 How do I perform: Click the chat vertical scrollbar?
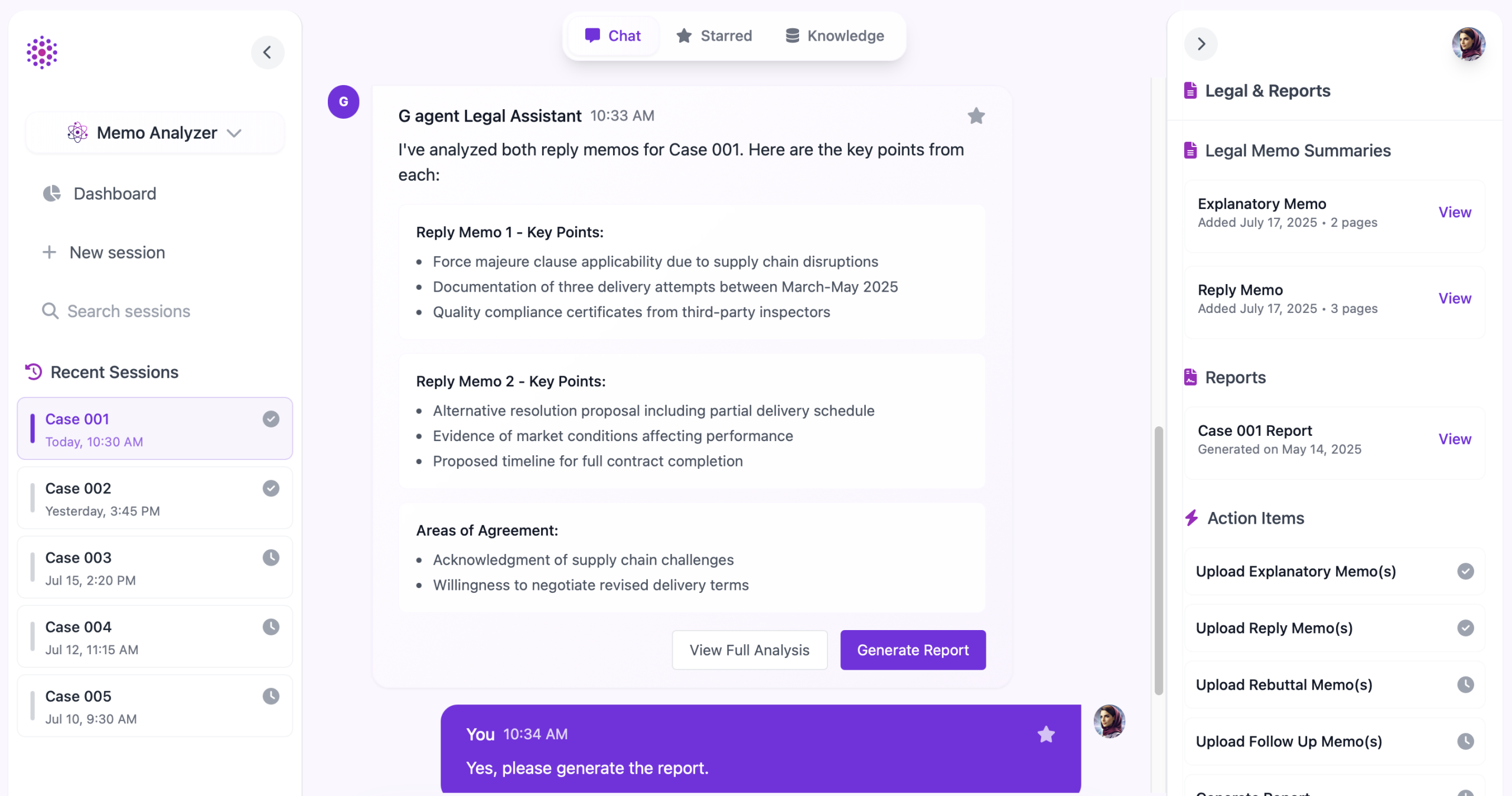click(x=1158, y=560)
